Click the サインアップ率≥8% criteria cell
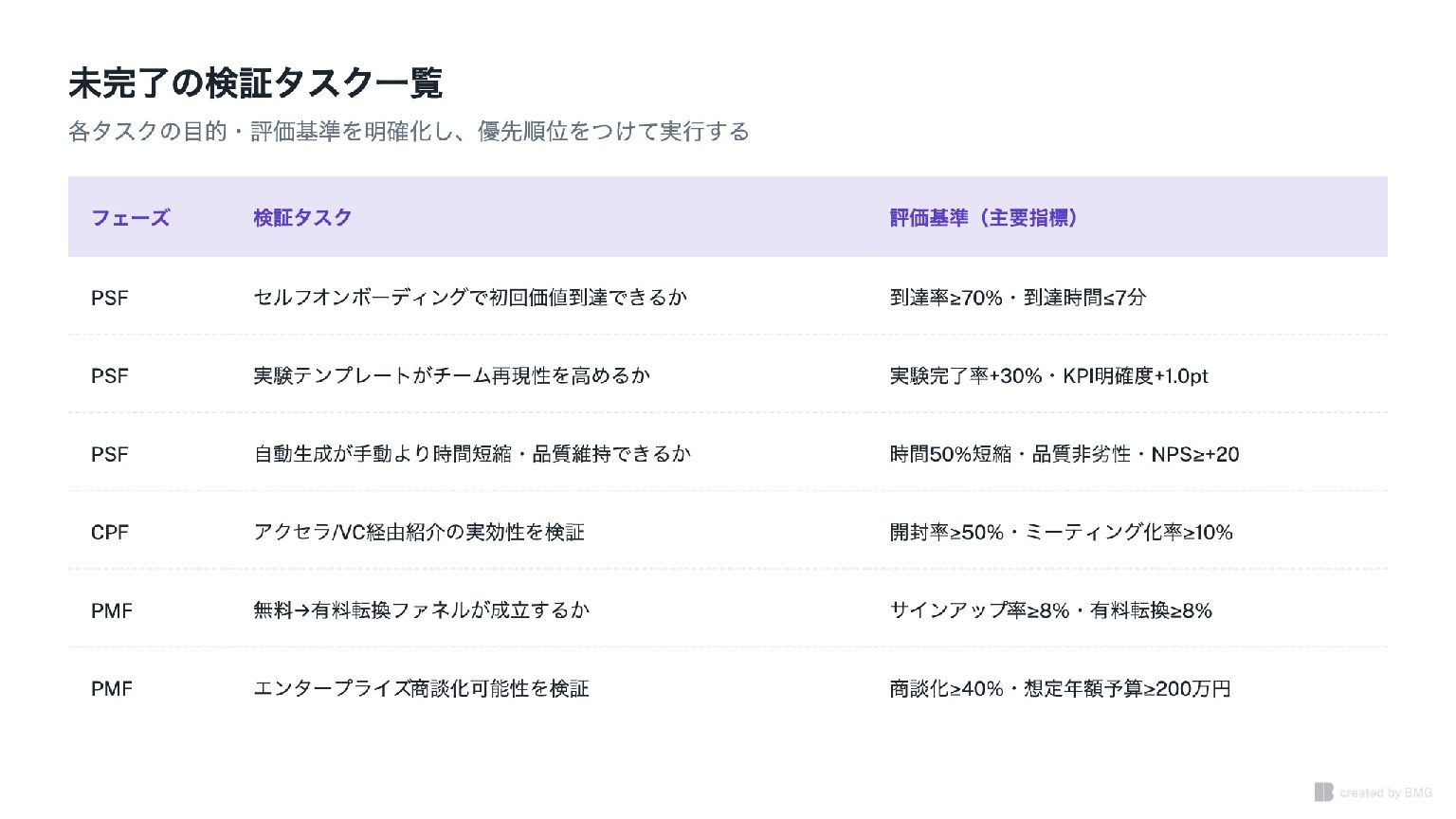 coord(1050,610)
